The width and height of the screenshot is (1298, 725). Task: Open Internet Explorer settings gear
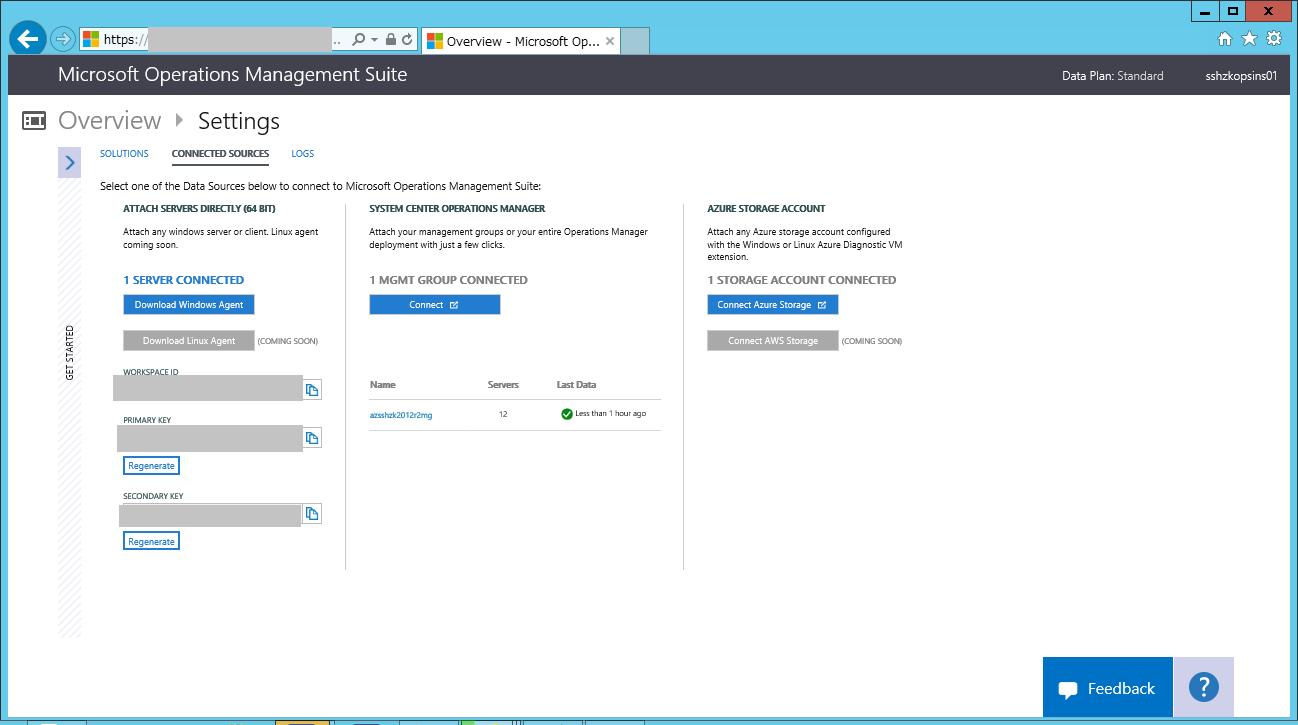click(x=1273, y=38)
